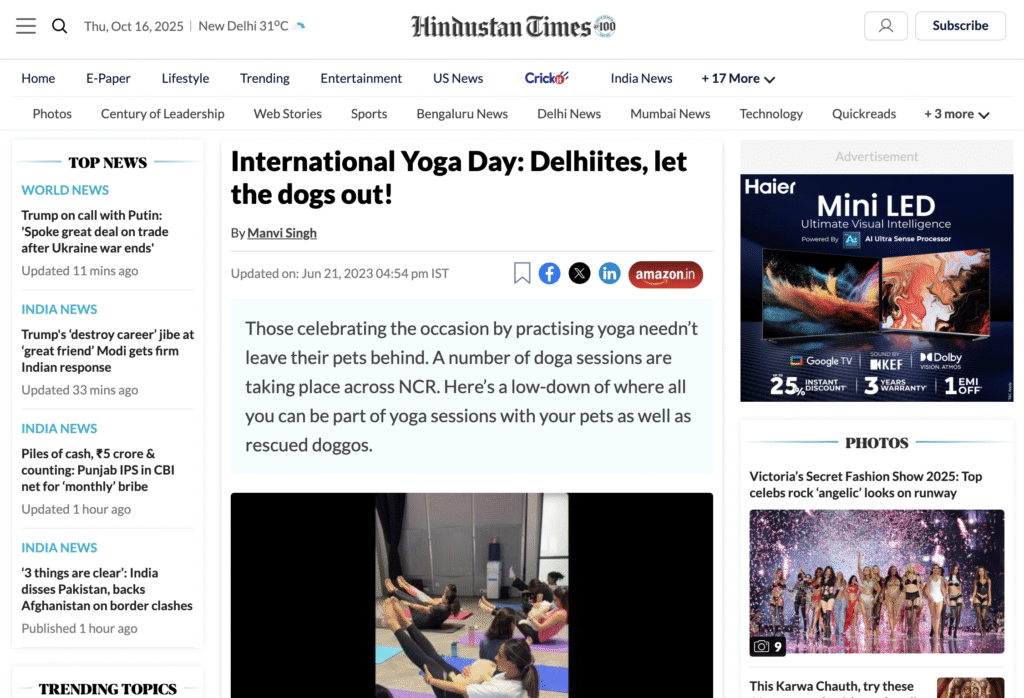Expand the '+ 17 More' dropdown

click(x=738, y=78)
